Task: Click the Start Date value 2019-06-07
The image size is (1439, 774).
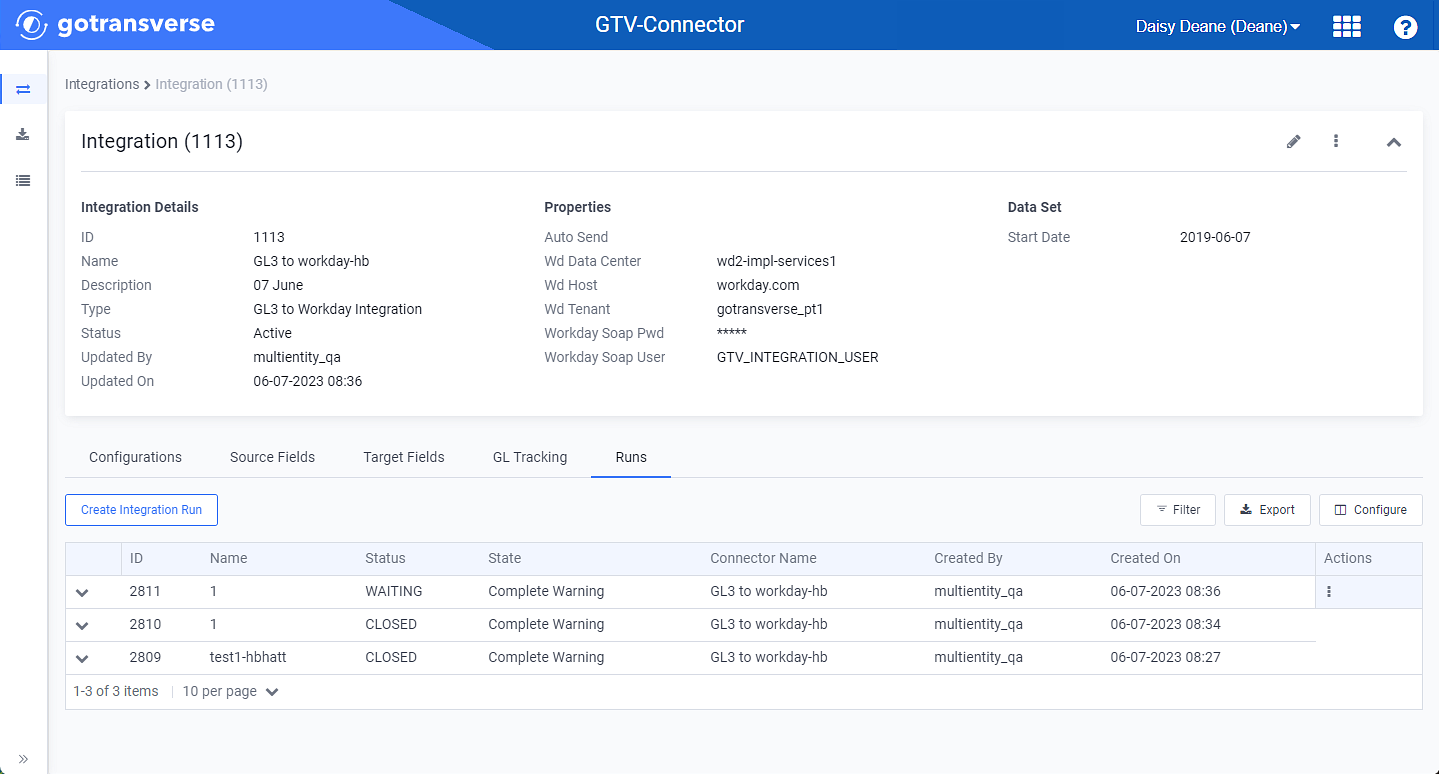Action: coord(1215,237)
